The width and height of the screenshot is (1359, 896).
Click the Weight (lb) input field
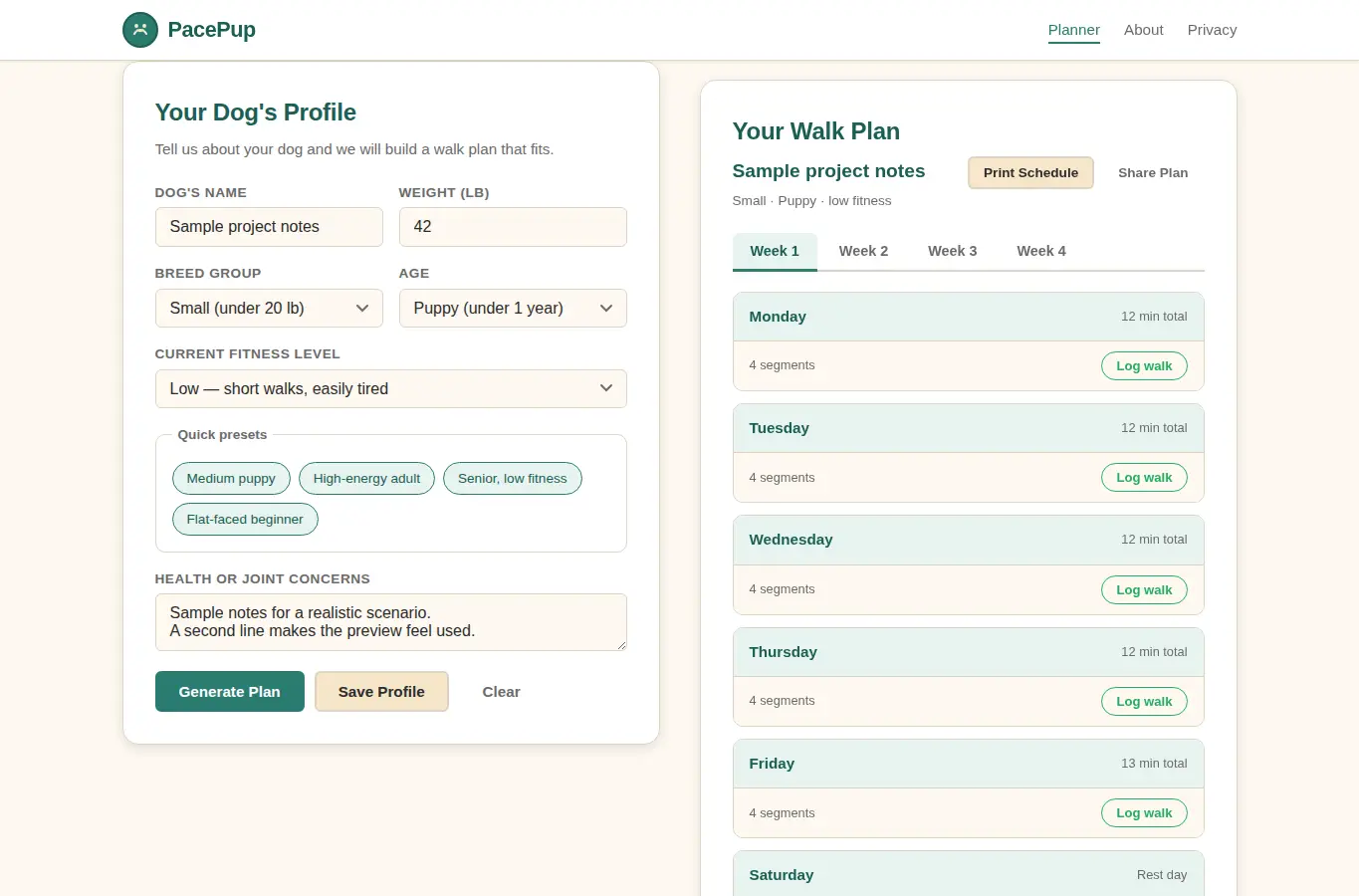pyautogui.click(x=513, y=227)
